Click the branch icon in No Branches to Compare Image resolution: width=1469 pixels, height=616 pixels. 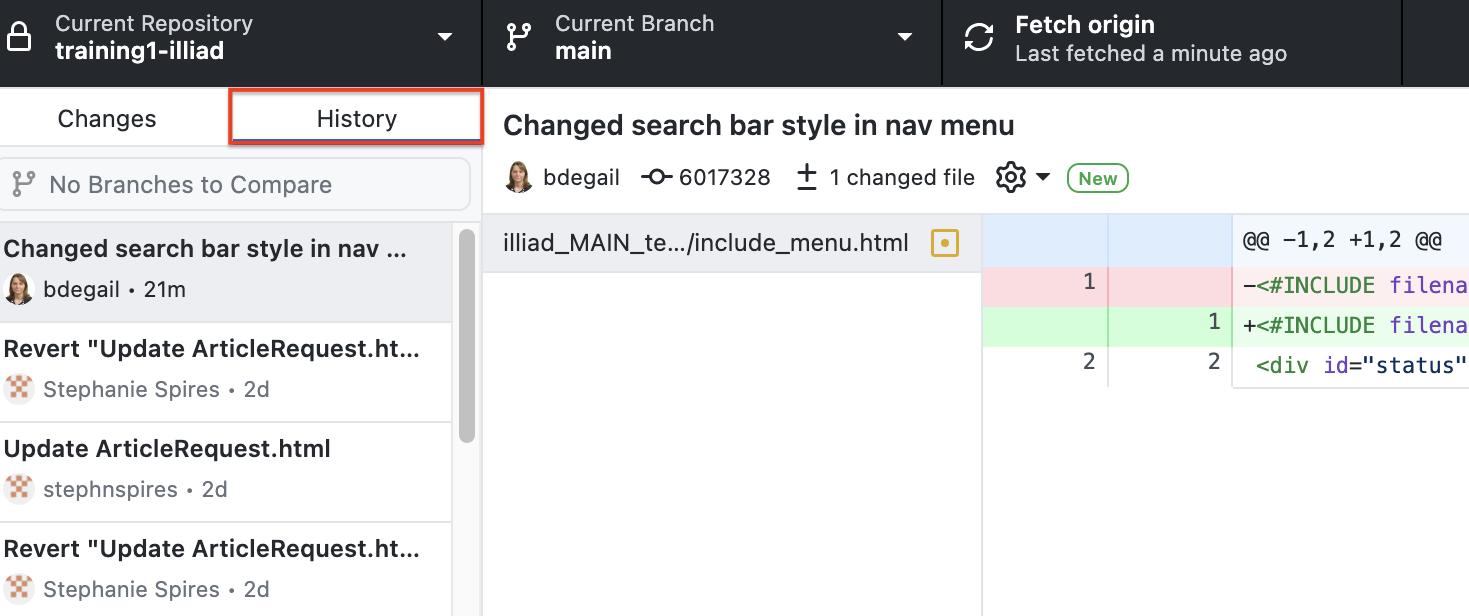24,184
